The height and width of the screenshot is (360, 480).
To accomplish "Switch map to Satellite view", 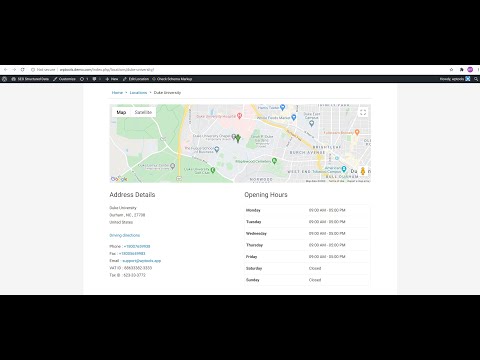I will 143,112.
